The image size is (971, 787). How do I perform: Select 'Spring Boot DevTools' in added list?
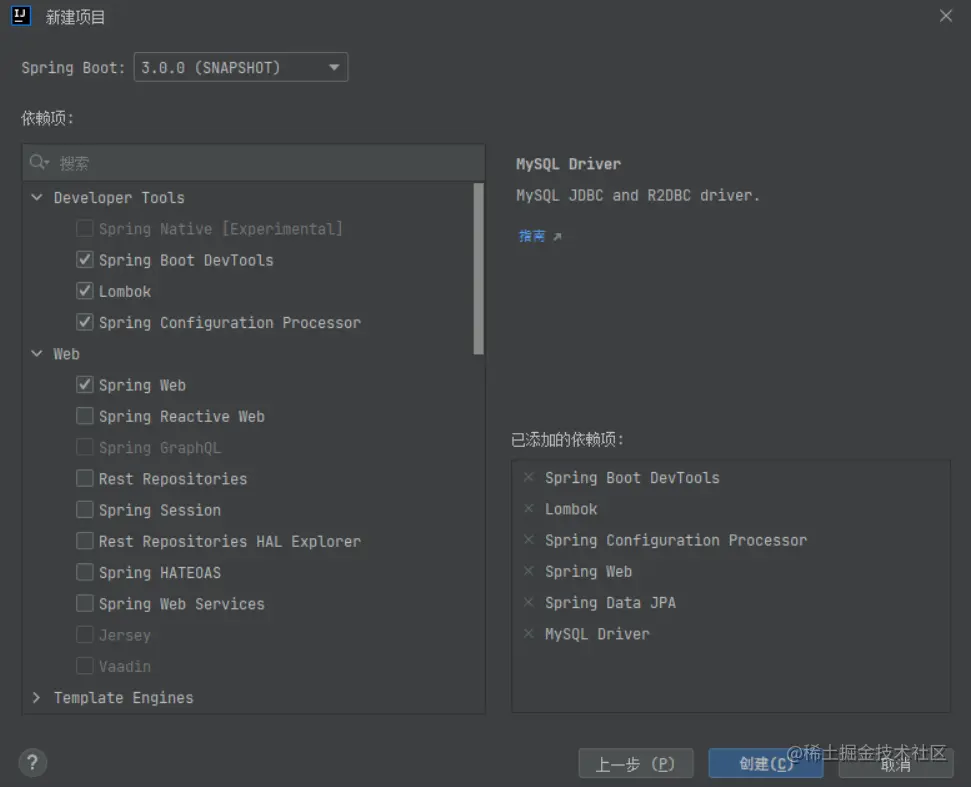point(632,477)
